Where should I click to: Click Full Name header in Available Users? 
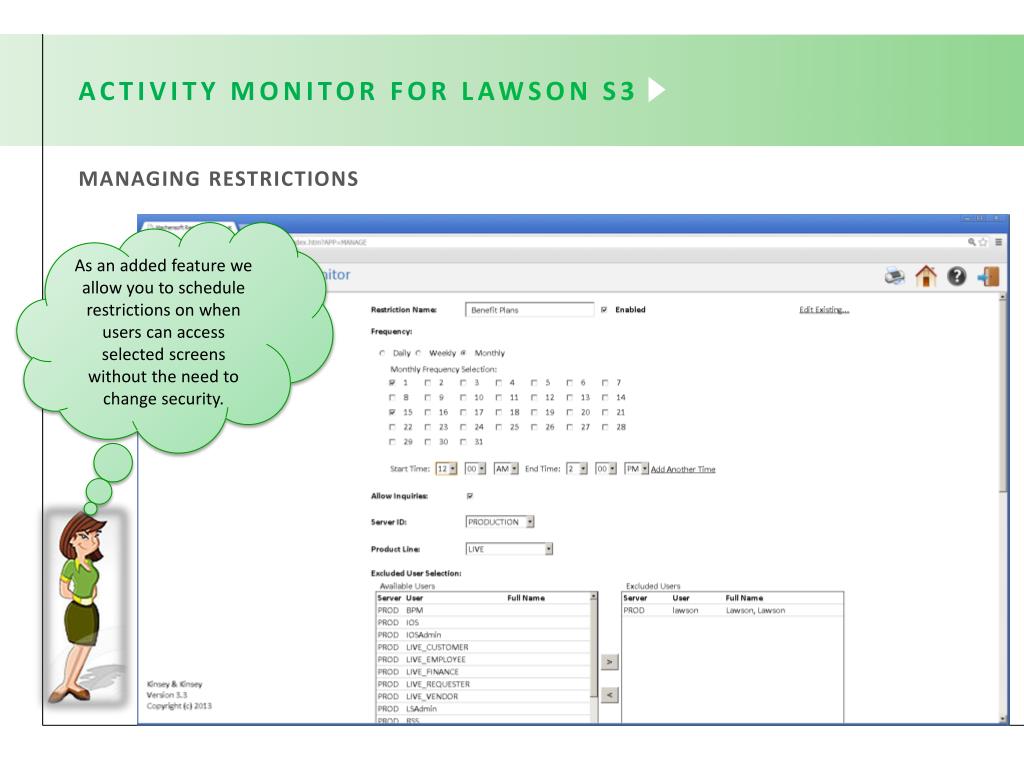(x=526, y=598)
